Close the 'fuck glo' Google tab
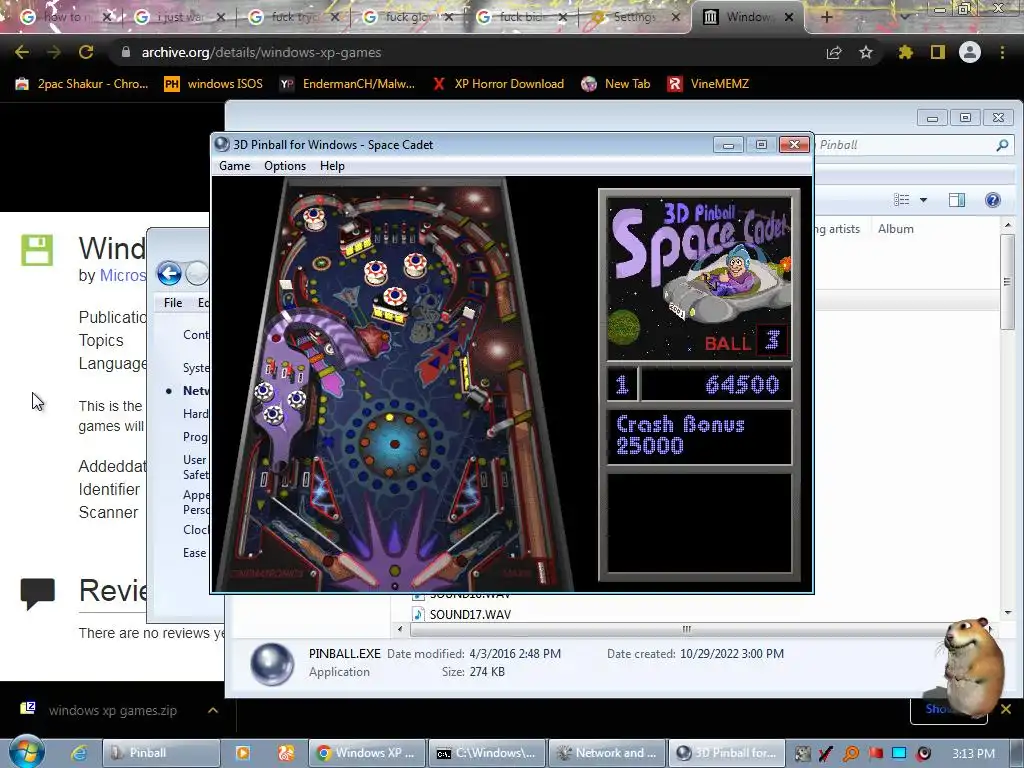Screen dimensions: 1024x768 (x=449, y=17)
